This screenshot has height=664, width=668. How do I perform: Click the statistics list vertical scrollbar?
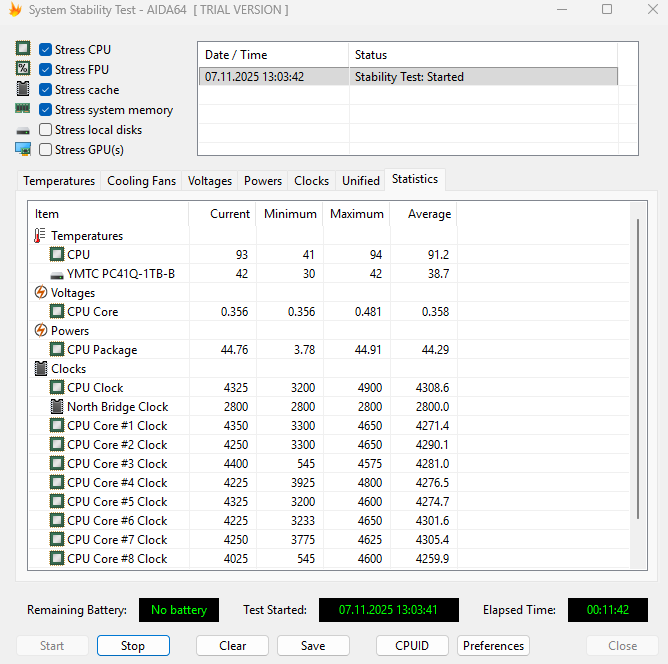coord(638,369)
